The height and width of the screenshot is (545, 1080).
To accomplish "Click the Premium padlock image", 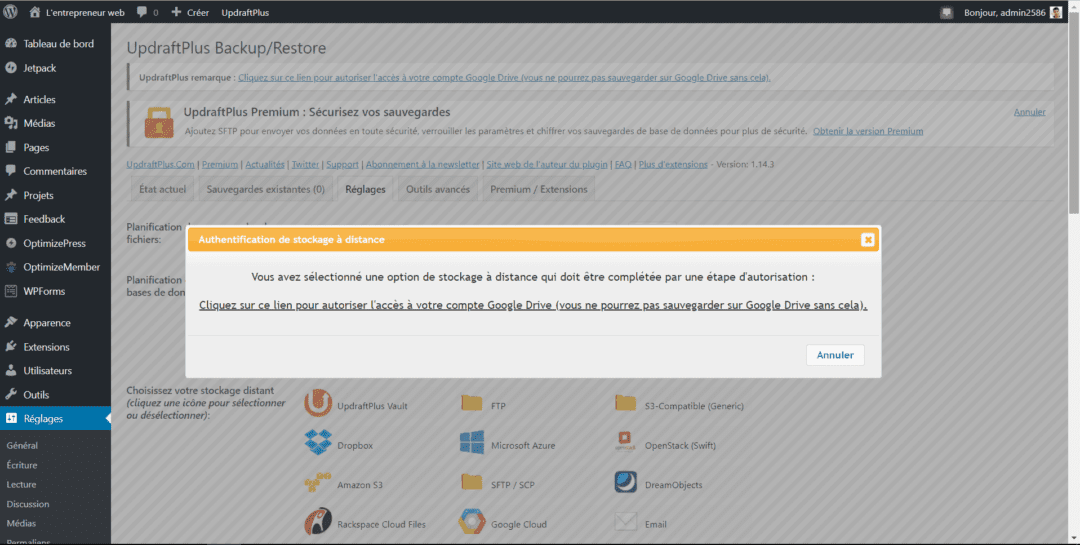I will (159, 122).
